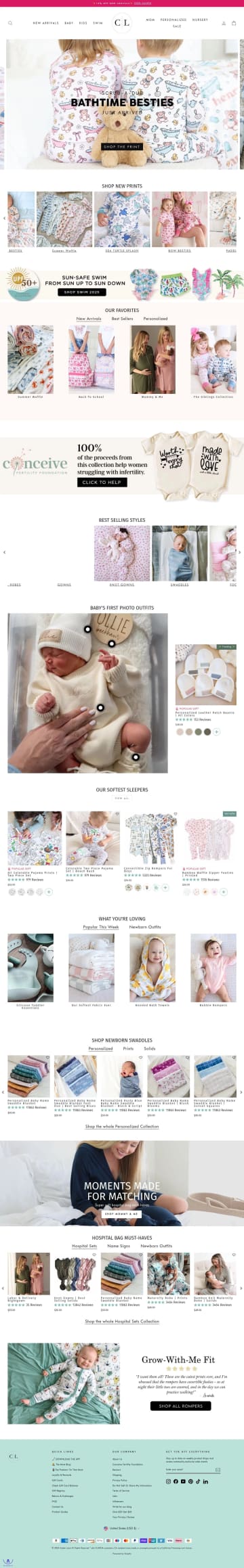Open the shopping cart bag icon

[x=234, y=23]
